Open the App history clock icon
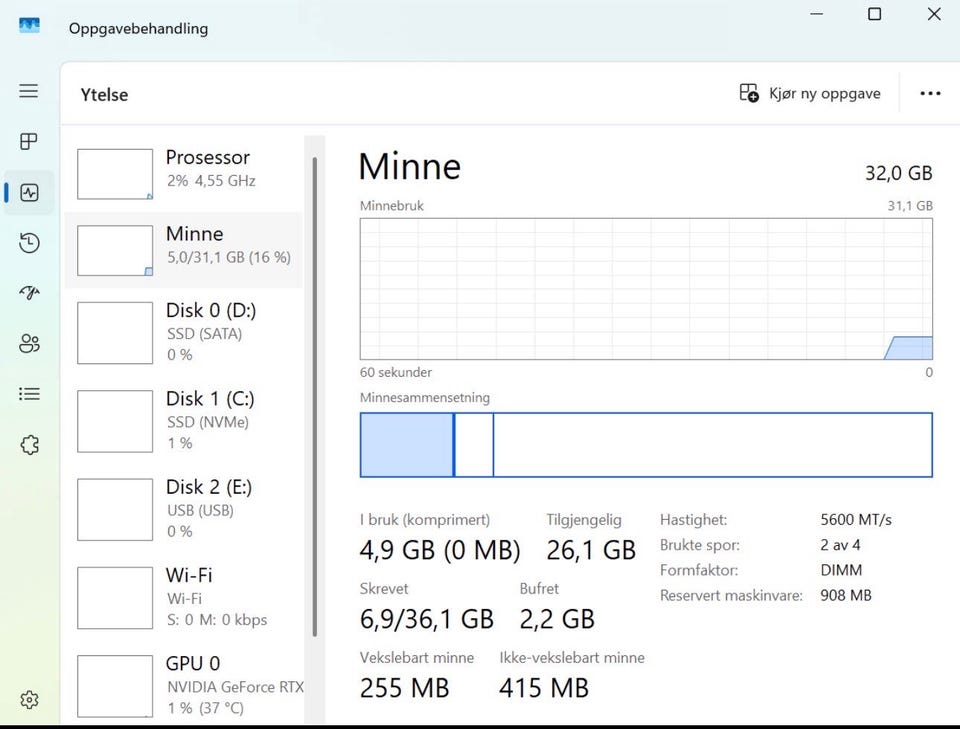The height and width of the screenshot is (729, 960). pyautogui.click(x=29, y=243)
